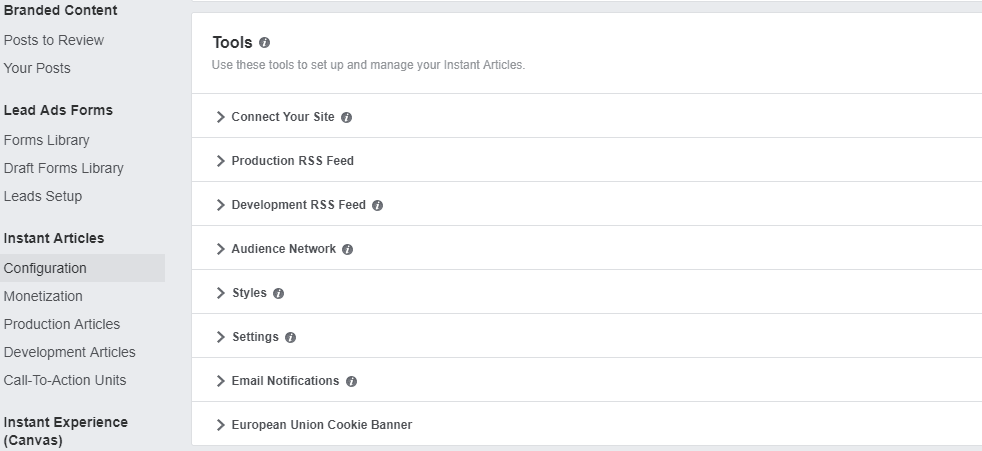Expand the European Union Cookie Banner section
982x451 pixels.
click(321, 425)
